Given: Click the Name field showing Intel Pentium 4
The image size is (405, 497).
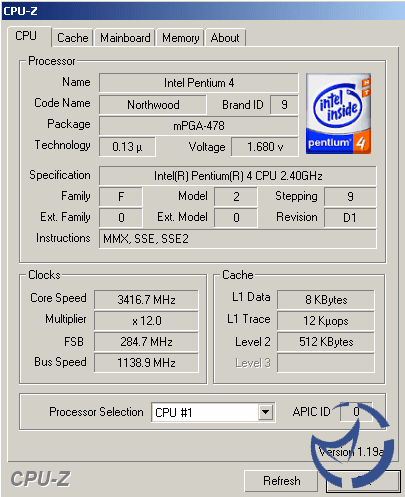Looking at the screenshot, I should [x=199, y=83].
